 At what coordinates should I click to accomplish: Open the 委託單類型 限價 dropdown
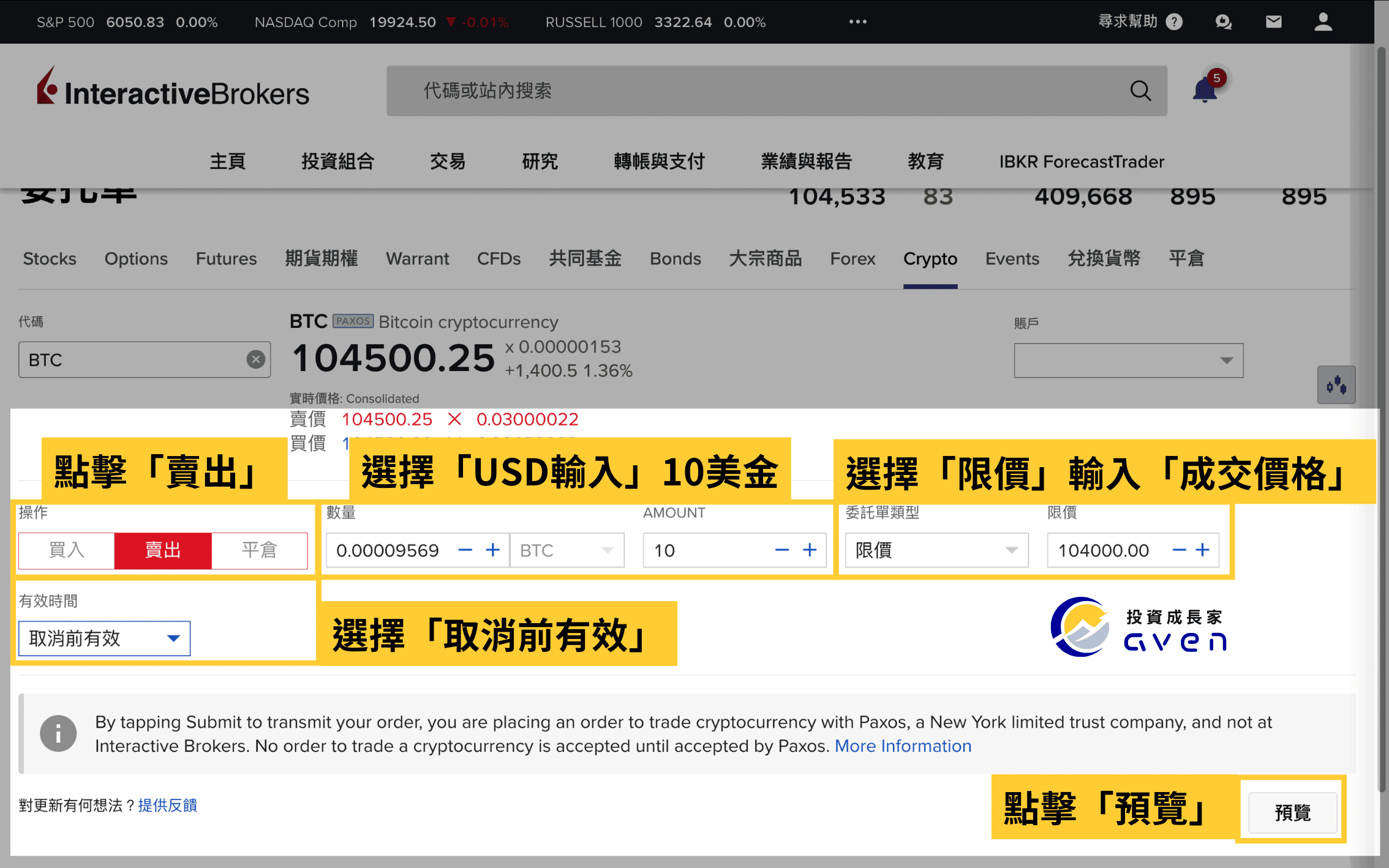(x=936, y=550)
